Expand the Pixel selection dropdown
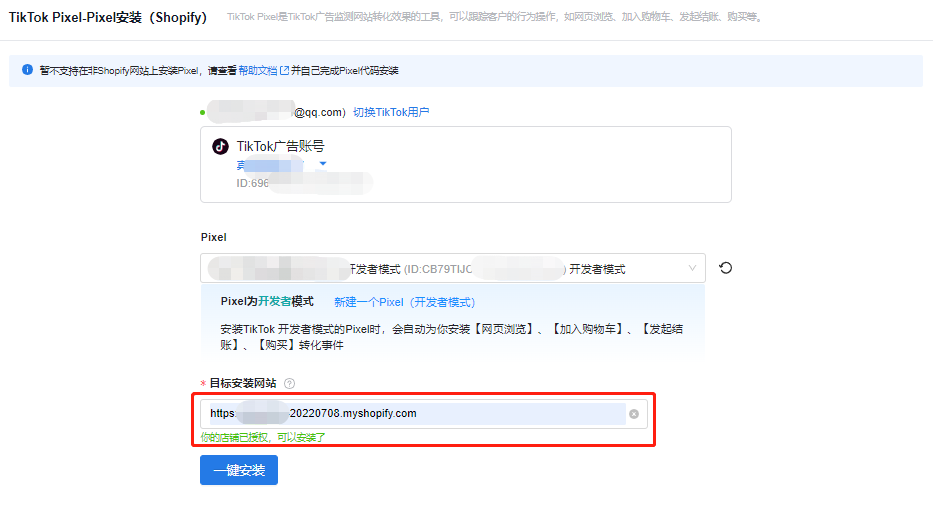This screenshot has width=933, height=509. (453, 268)
